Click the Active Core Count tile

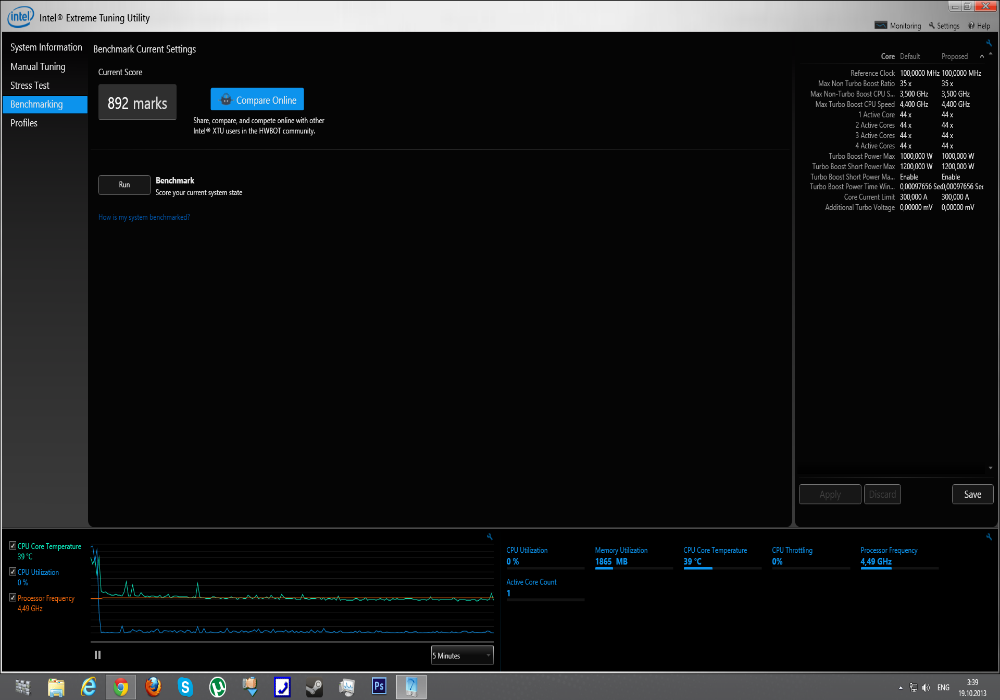pos(545,588)
